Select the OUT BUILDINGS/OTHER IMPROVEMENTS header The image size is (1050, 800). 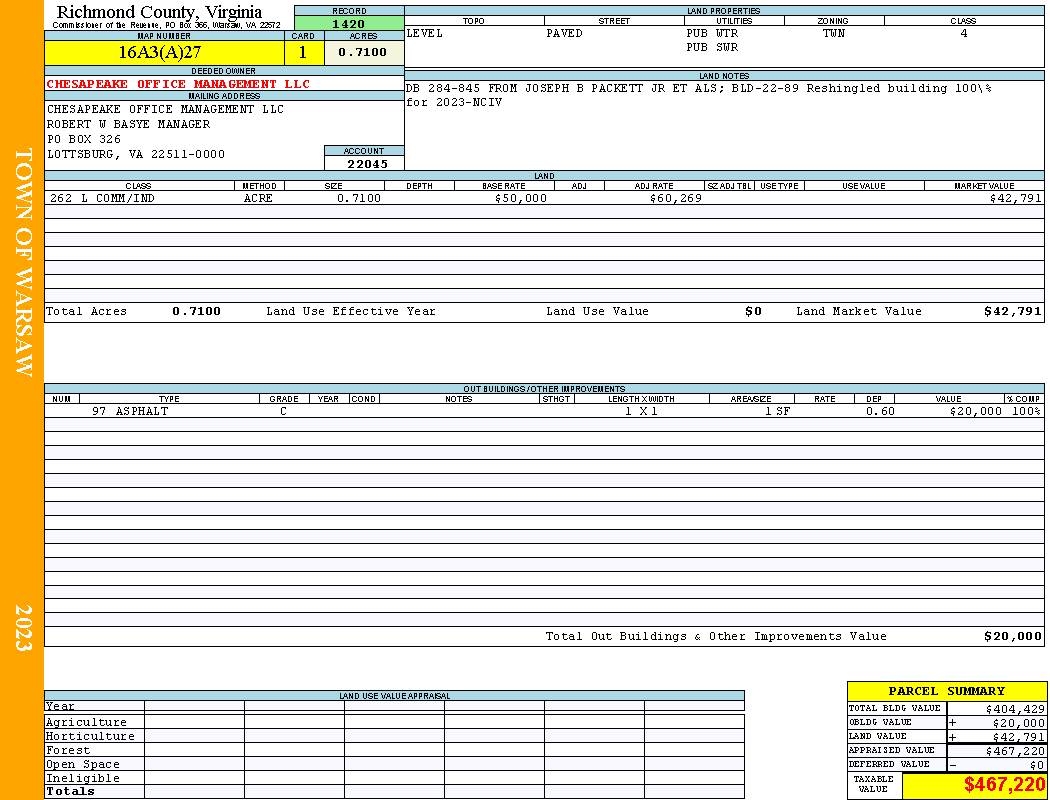544,388
